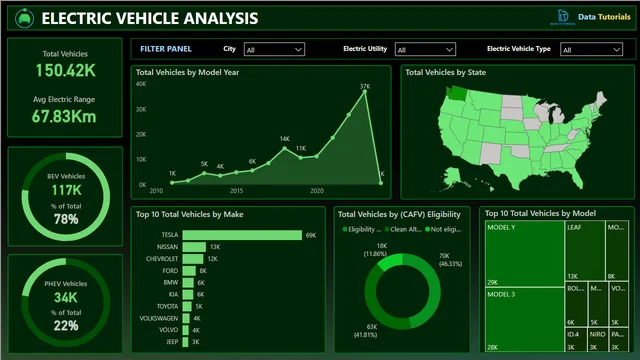Click the 11K data point on line chart
The height and width of the screenshot is (360, 640).
(301, 157)
